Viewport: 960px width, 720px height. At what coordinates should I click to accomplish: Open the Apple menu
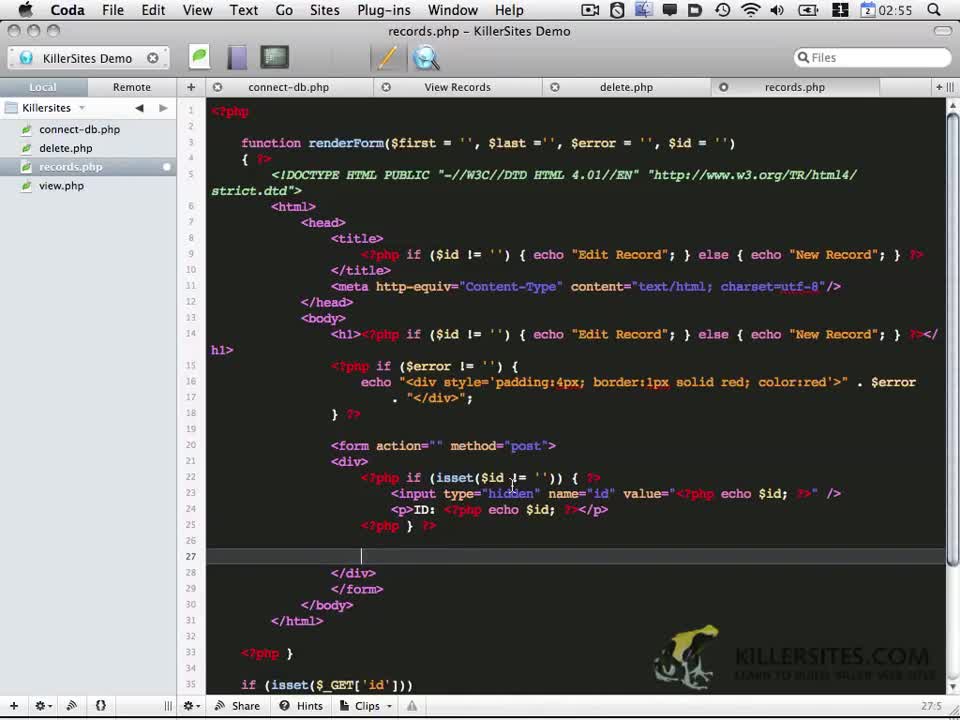[26, 10]
